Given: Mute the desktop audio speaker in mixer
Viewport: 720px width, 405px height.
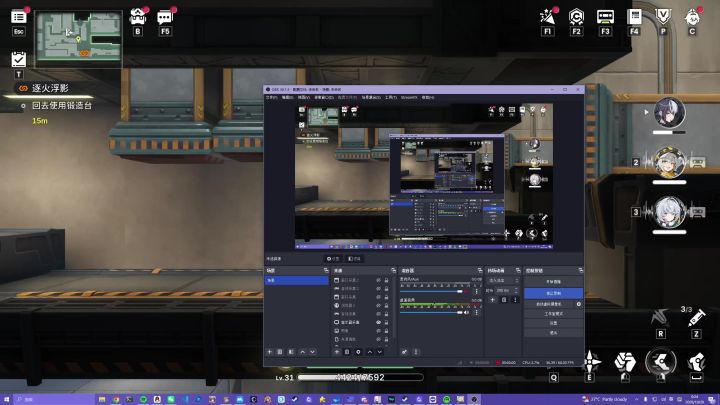Looking at the screenshot, I should (467, 313).
